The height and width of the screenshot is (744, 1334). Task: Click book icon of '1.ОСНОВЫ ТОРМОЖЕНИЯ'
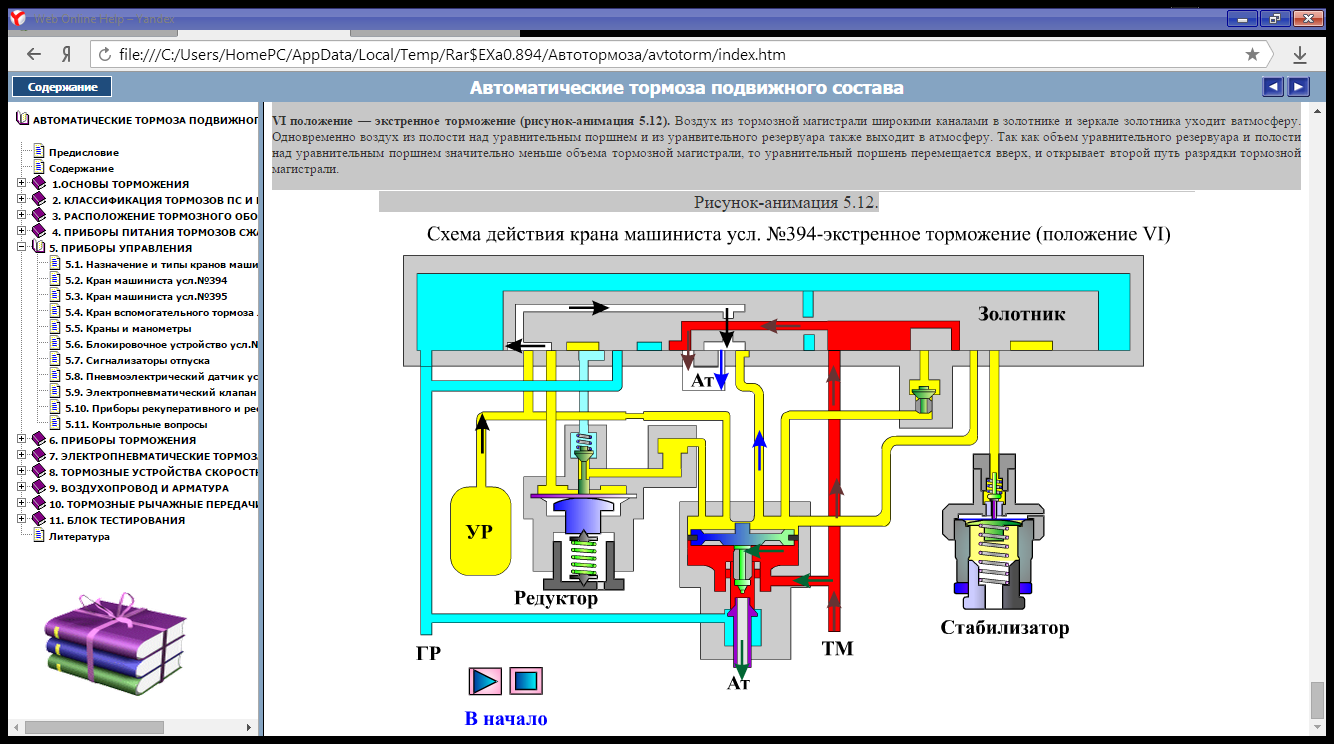(x=39, y=184)
